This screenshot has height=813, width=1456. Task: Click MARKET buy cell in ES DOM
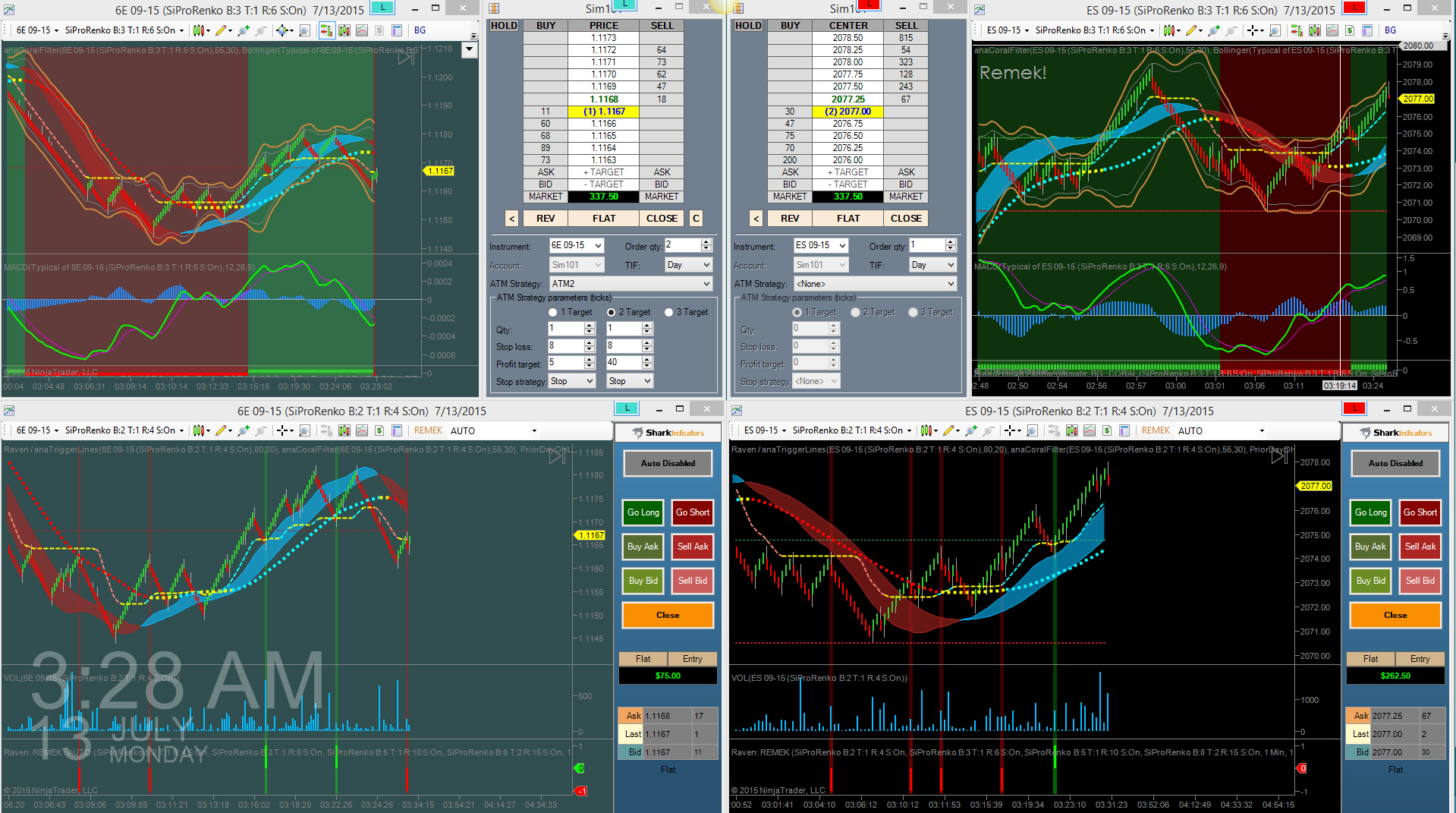(x=790, y=197)
